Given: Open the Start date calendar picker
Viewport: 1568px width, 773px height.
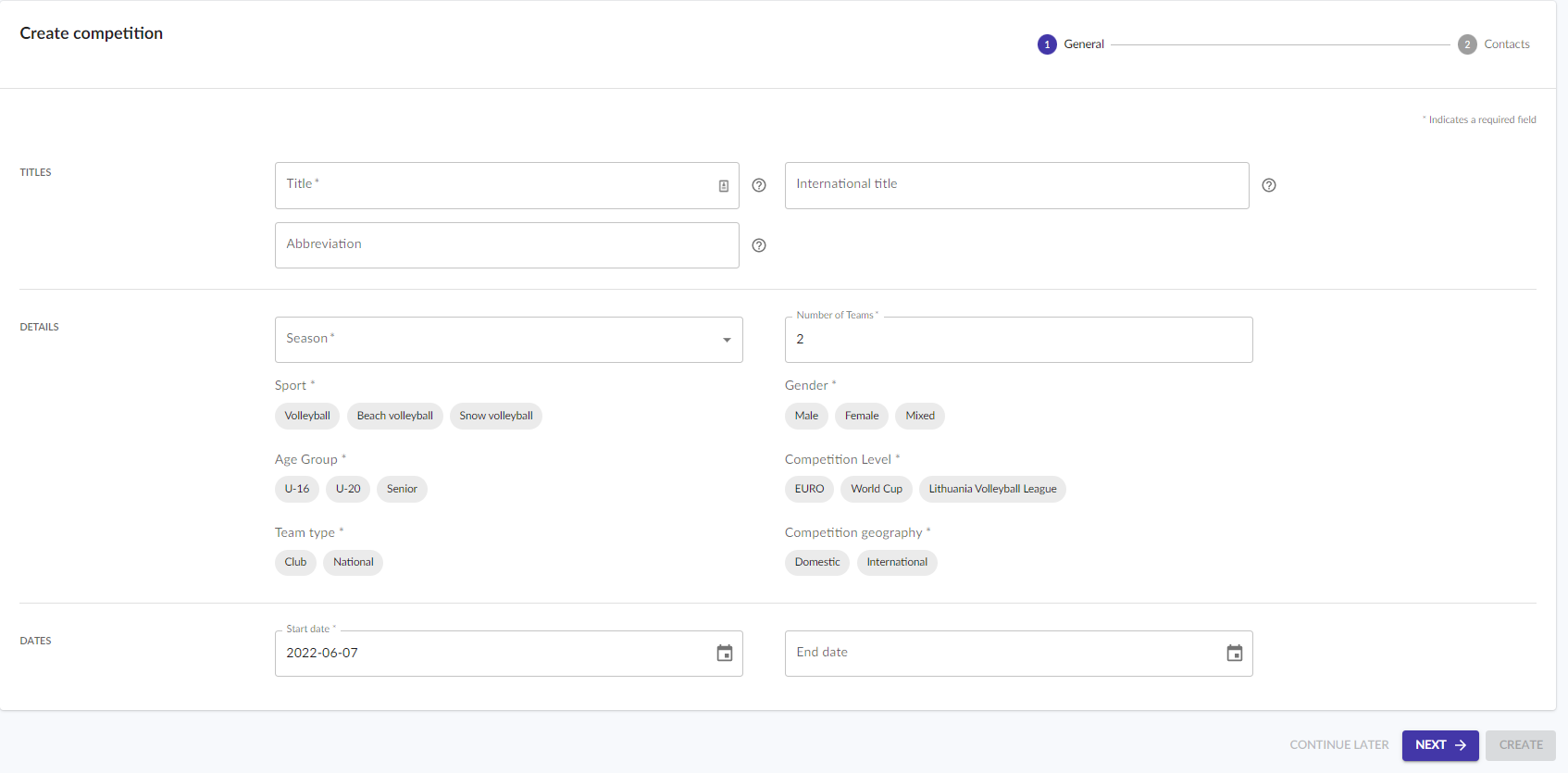Looking at the screenshot, I should (x=725, y=654).
